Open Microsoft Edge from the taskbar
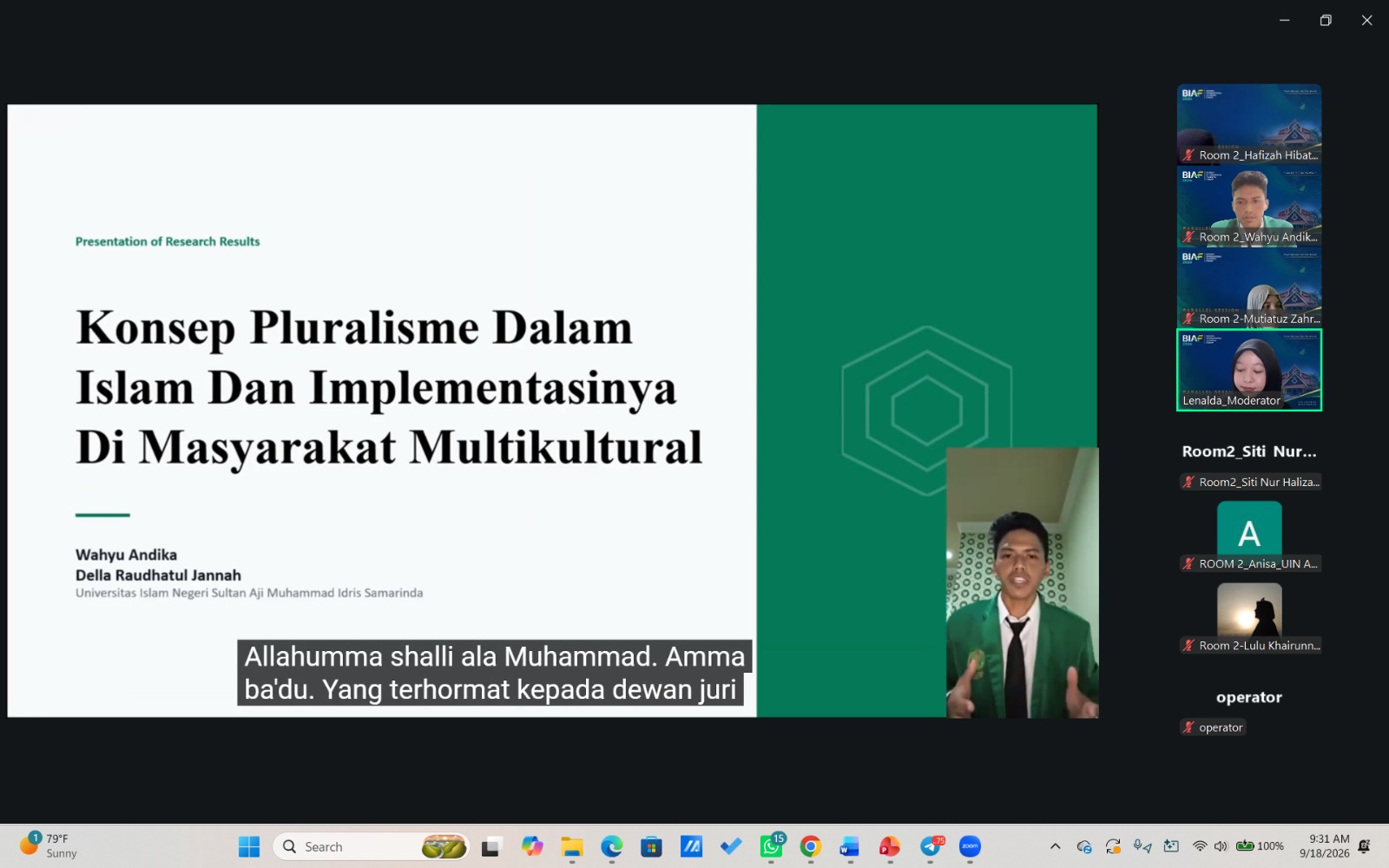1389x868 pixels. pyautogui.click(x=612, y=846)
